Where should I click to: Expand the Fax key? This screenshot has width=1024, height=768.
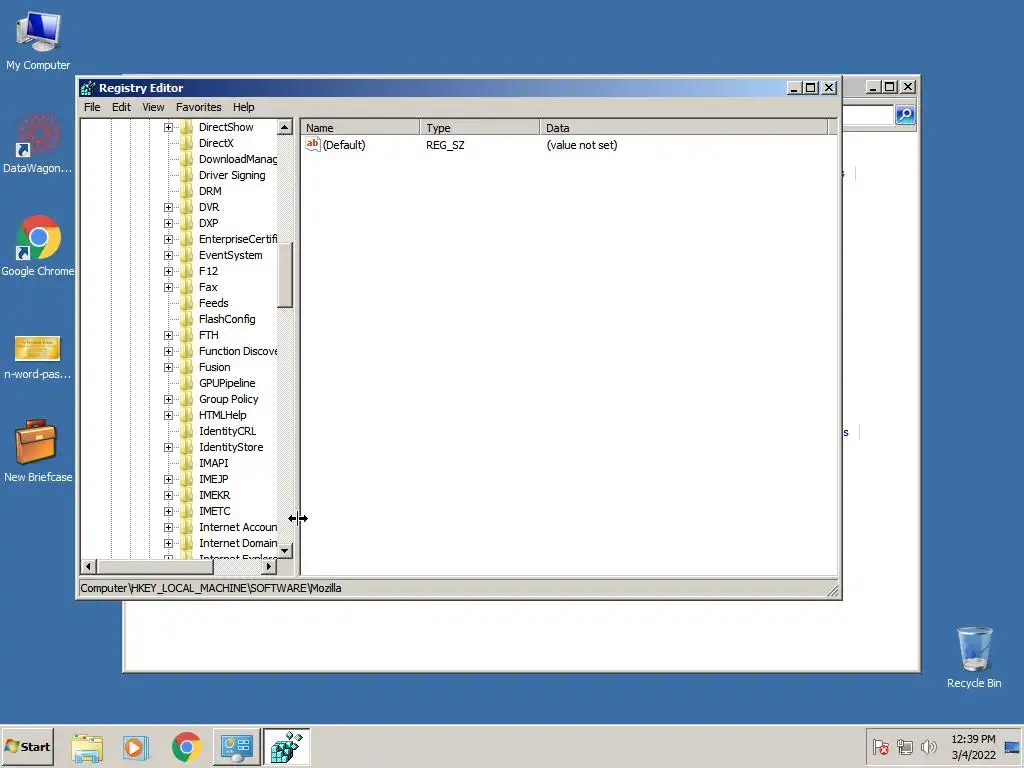click(x=168, y=287)
